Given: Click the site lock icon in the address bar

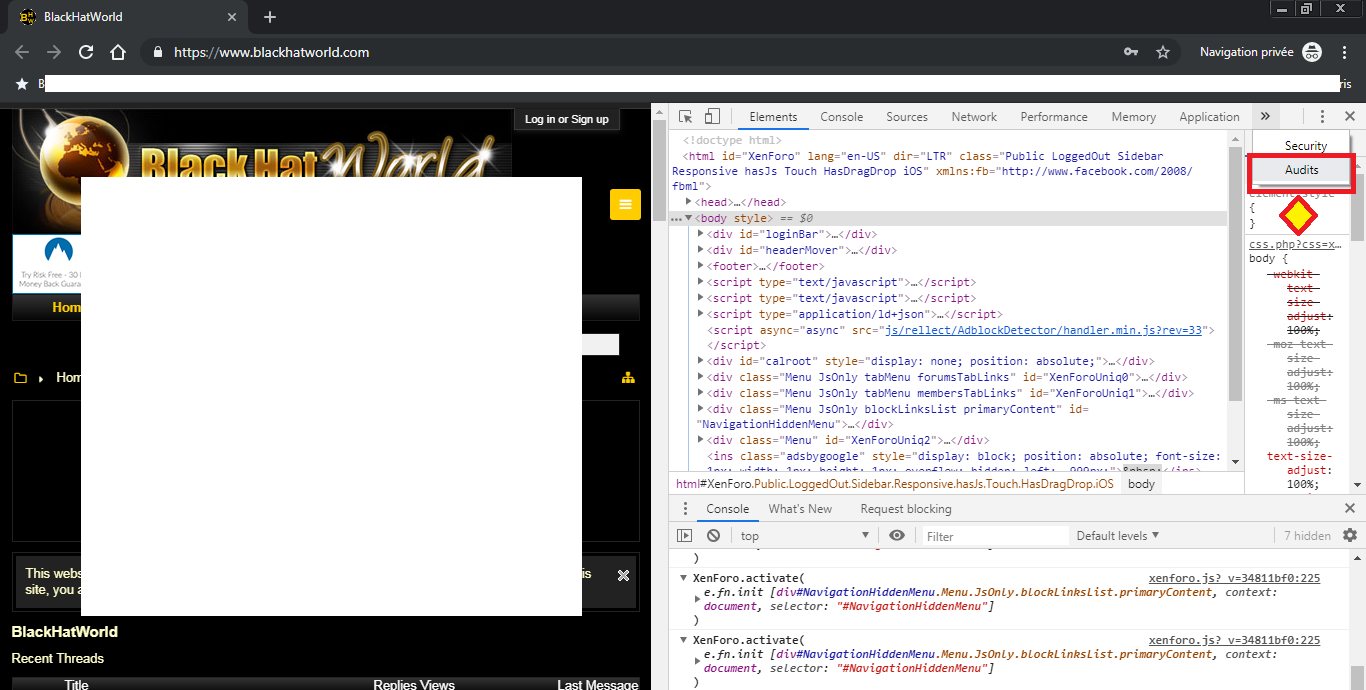Looking at the screenshot, I should tap(157, 52).
